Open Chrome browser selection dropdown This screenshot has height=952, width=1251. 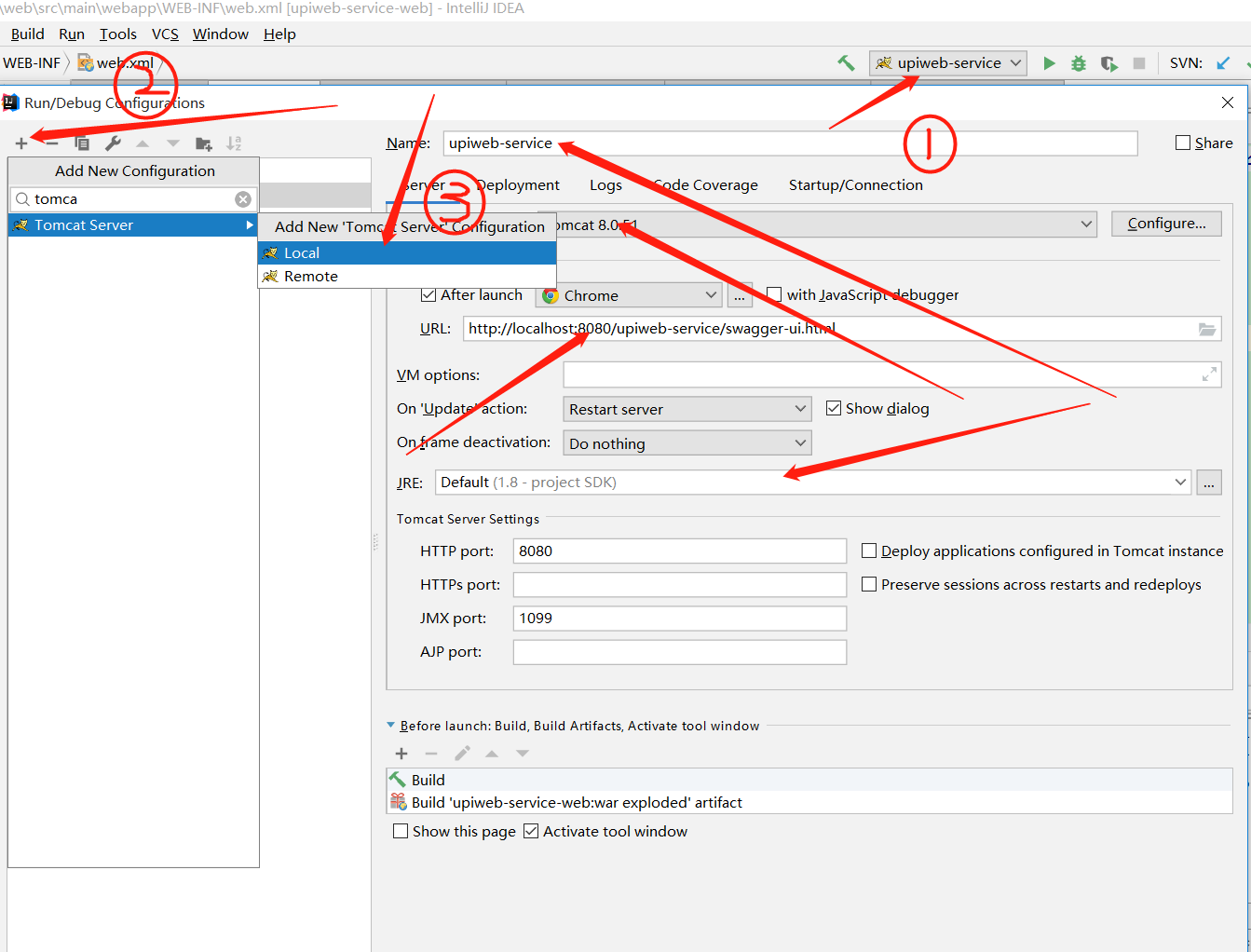629,295
